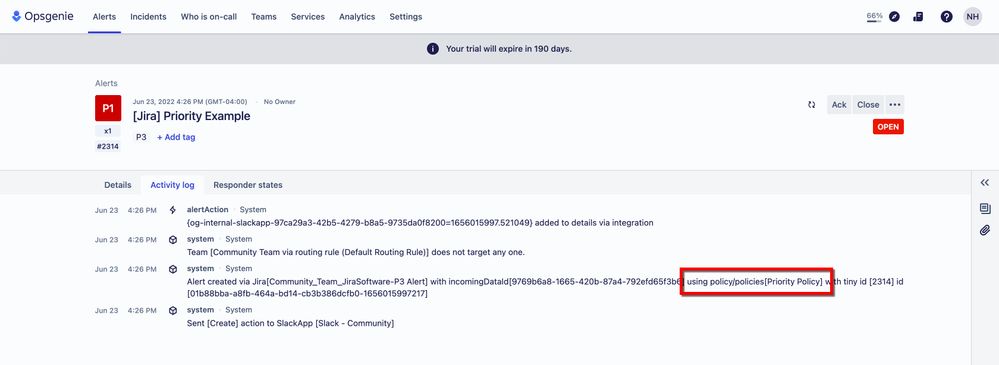Close the alert with Close button
999x365 pixels.
(868, 104)
